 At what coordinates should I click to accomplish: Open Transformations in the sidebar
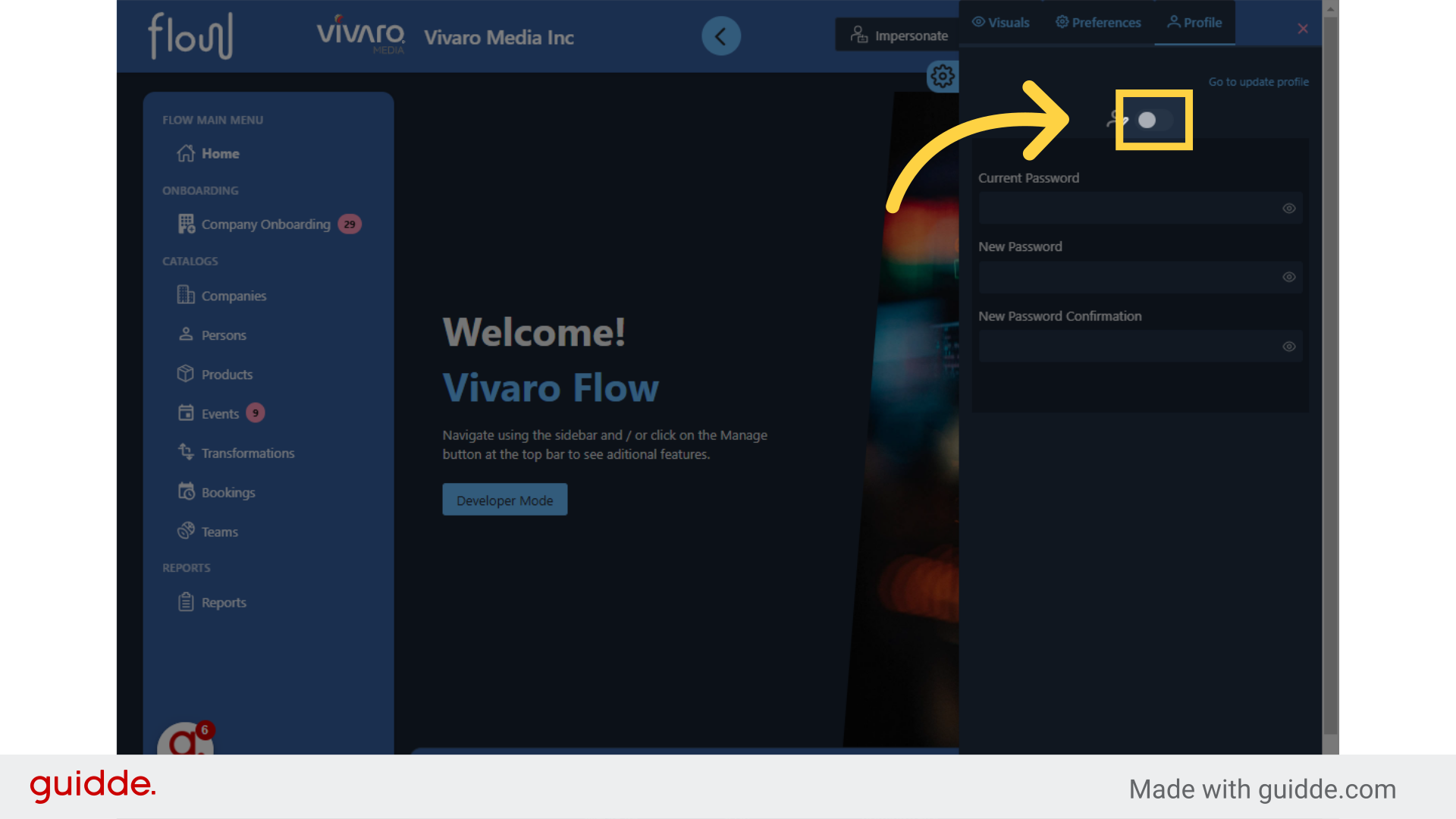pyautogui.click(x=247, y=453)
